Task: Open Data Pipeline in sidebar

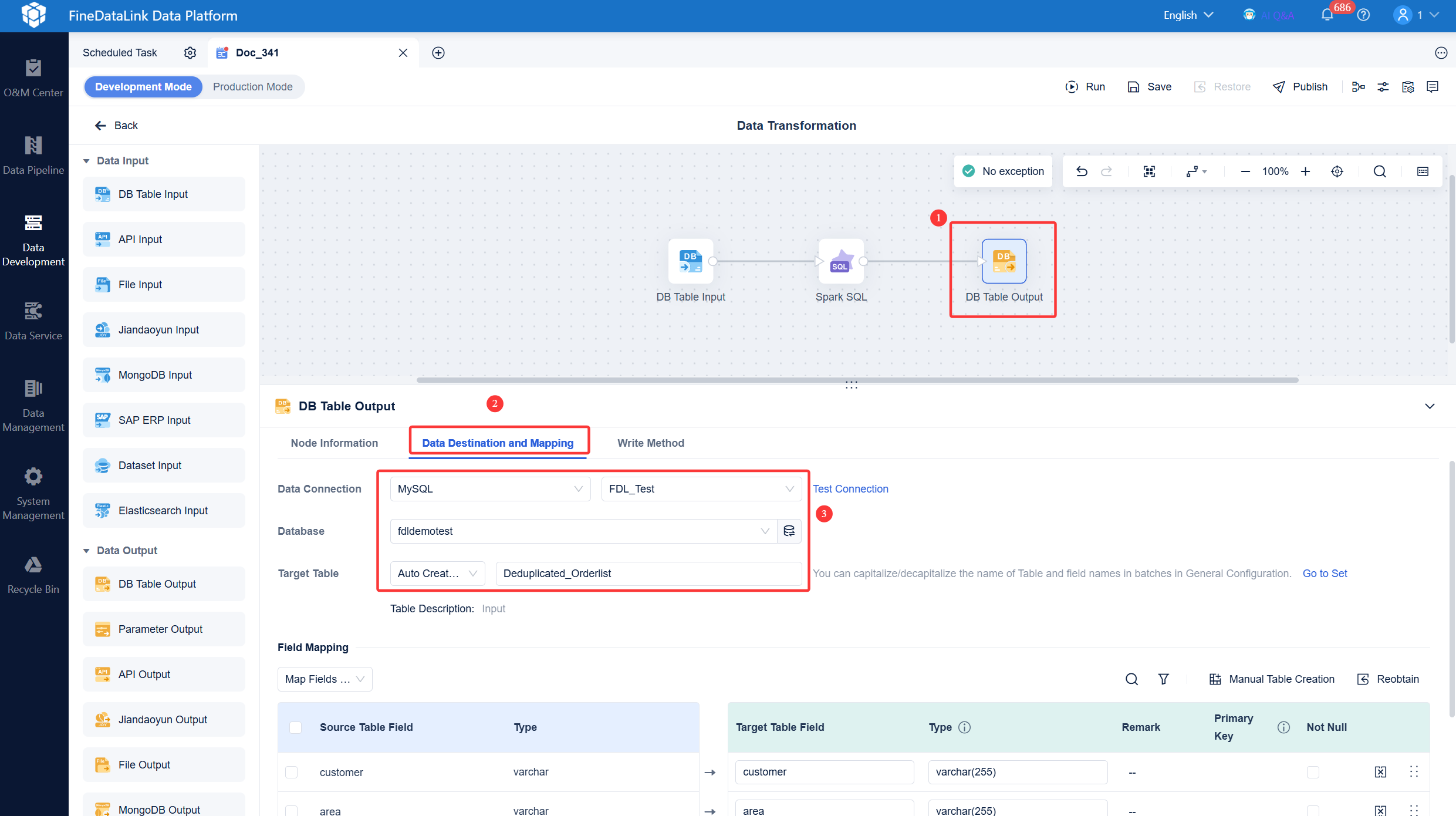Action: coord(33,156)
